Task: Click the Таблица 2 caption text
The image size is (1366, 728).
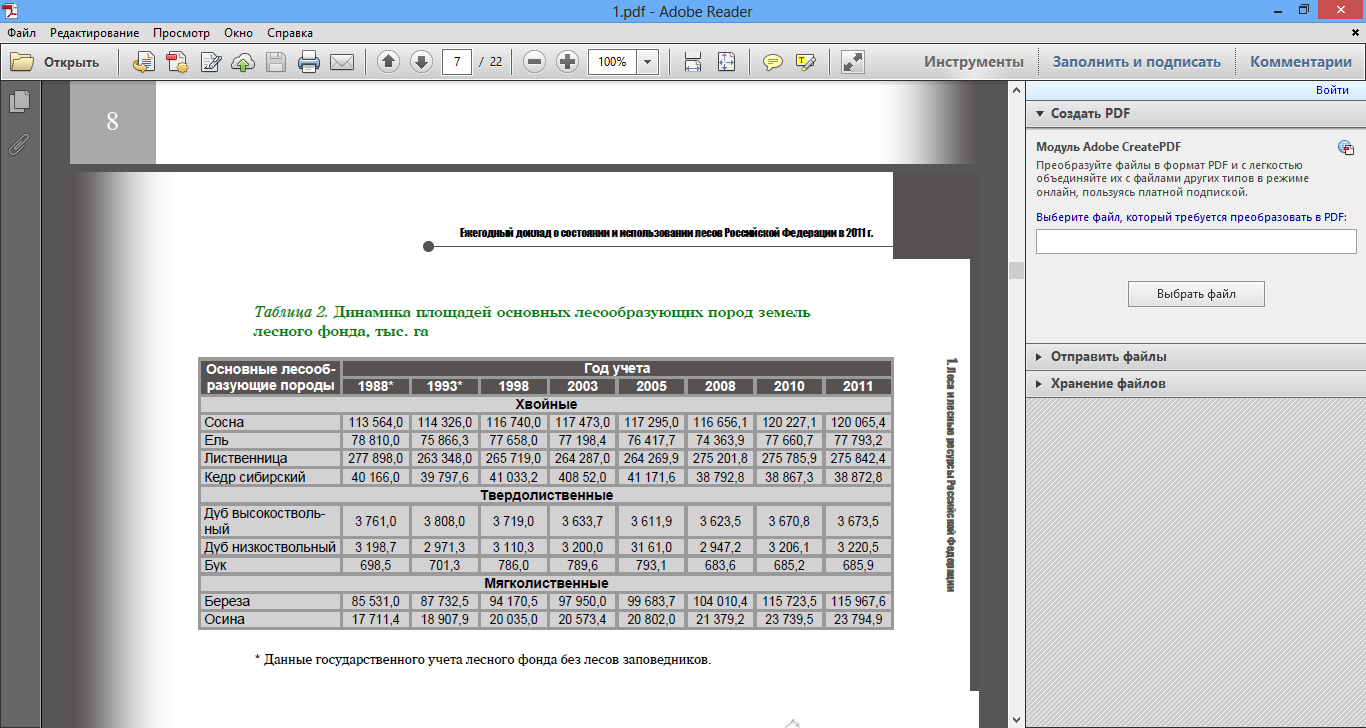Action: [x=532, y=321]
